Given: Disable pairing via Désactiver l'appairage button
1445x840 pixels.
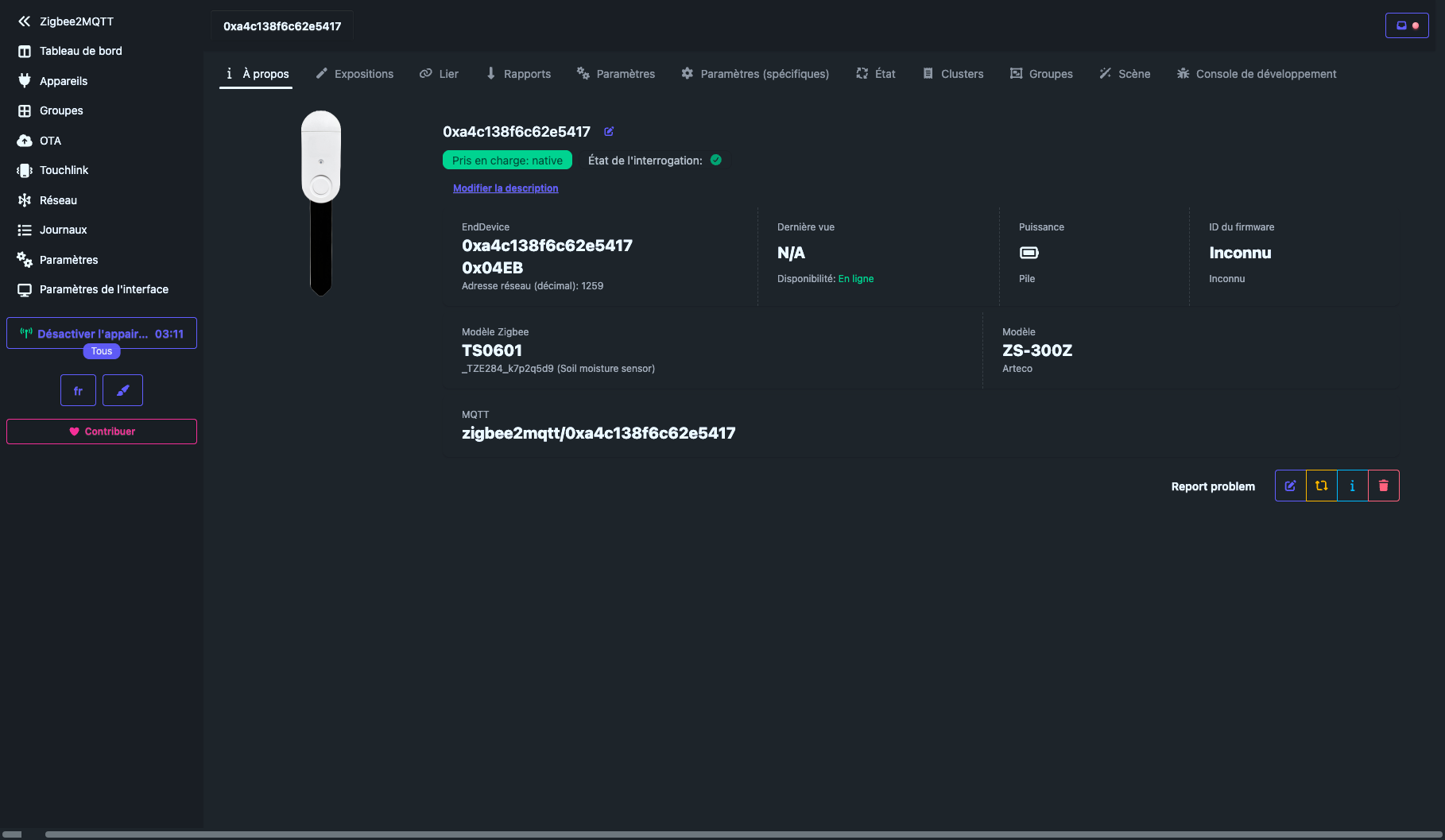Looking at the screenshot, I should coord(101,333).
